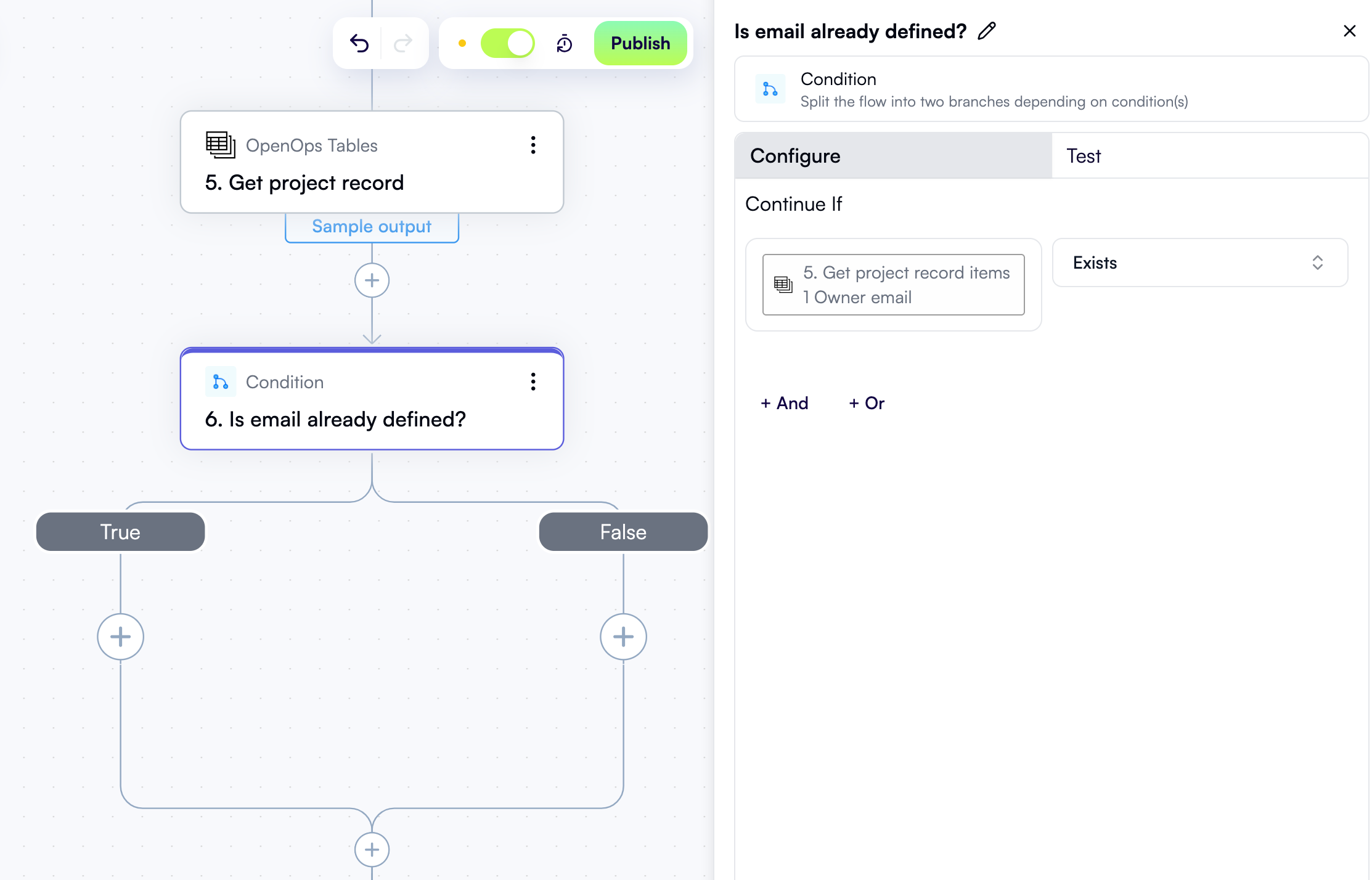Click the Condition branch icon on step 6
This screenshot has width=1372, height=880.
click(220, 381)
